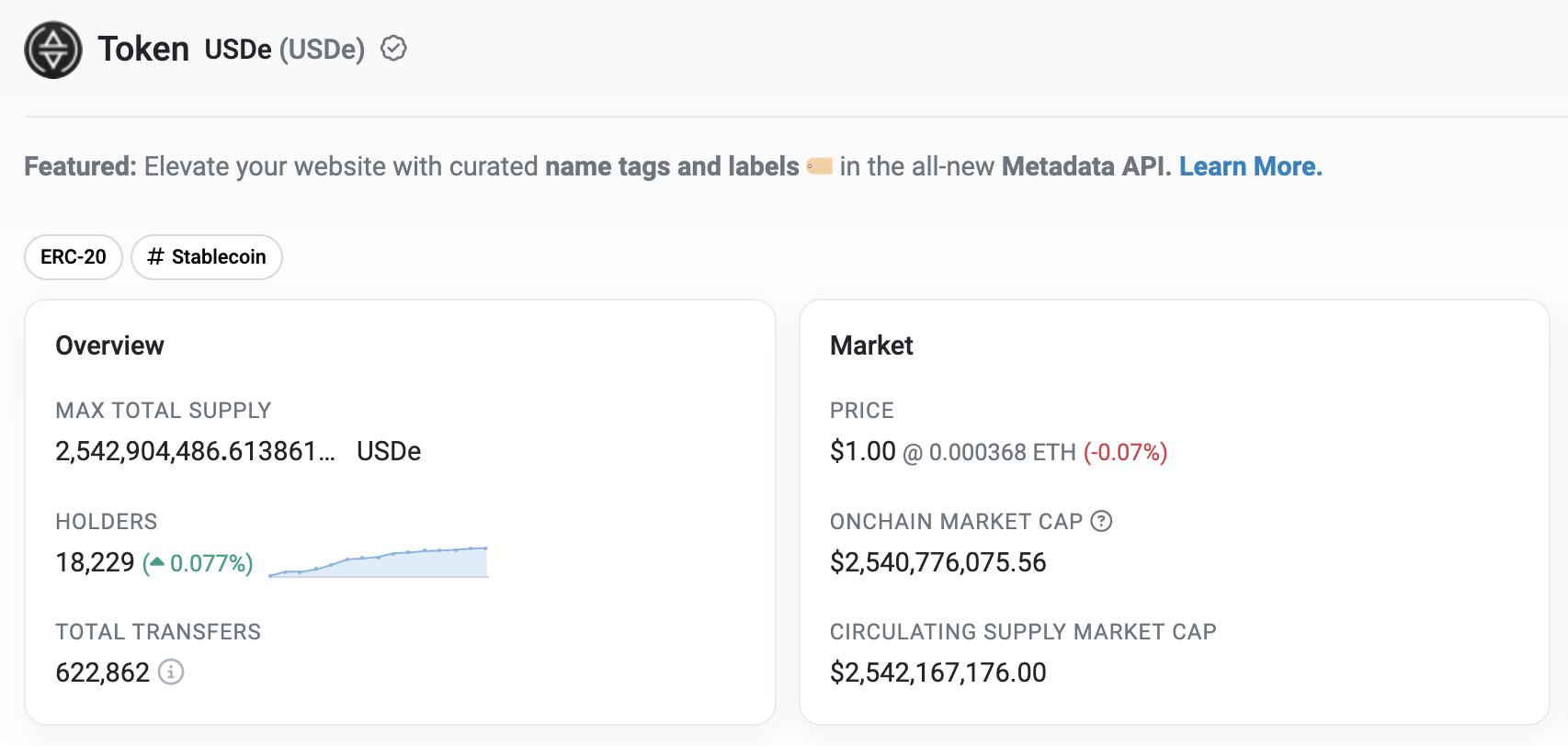Click the USDe token logo icon
This screenshot has height=746, width=1568.
tap(53, 50)
